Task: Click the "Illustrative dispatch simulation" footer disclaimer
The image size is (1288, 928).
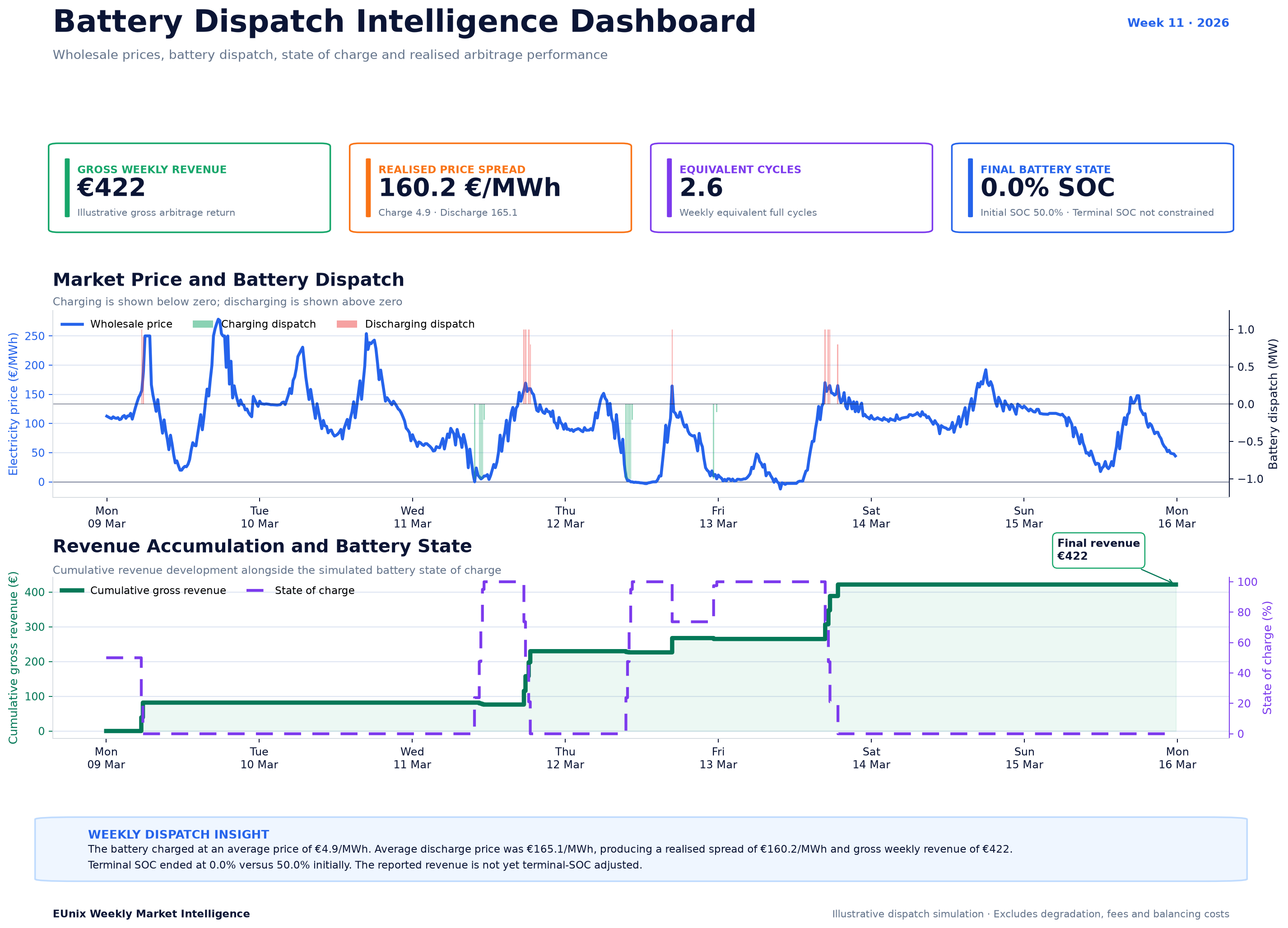Action: pyautogui.click(x=1031, y=914)
